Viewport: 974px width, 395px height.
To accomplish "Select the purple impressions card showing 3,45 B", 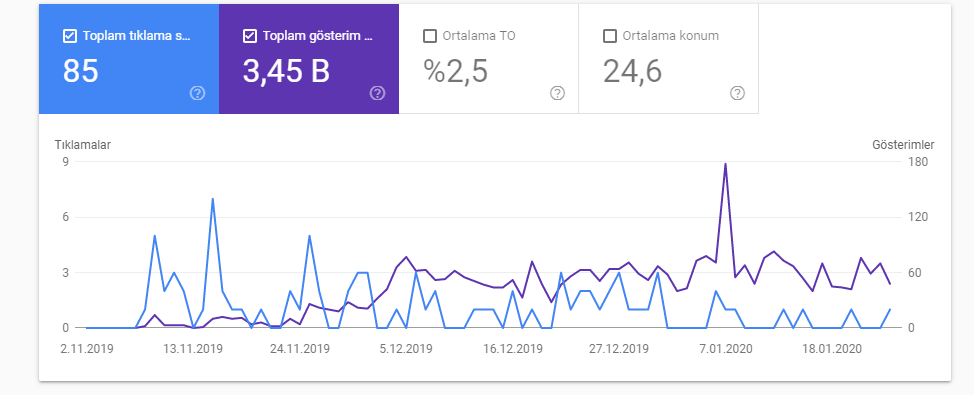I will 309,59.
